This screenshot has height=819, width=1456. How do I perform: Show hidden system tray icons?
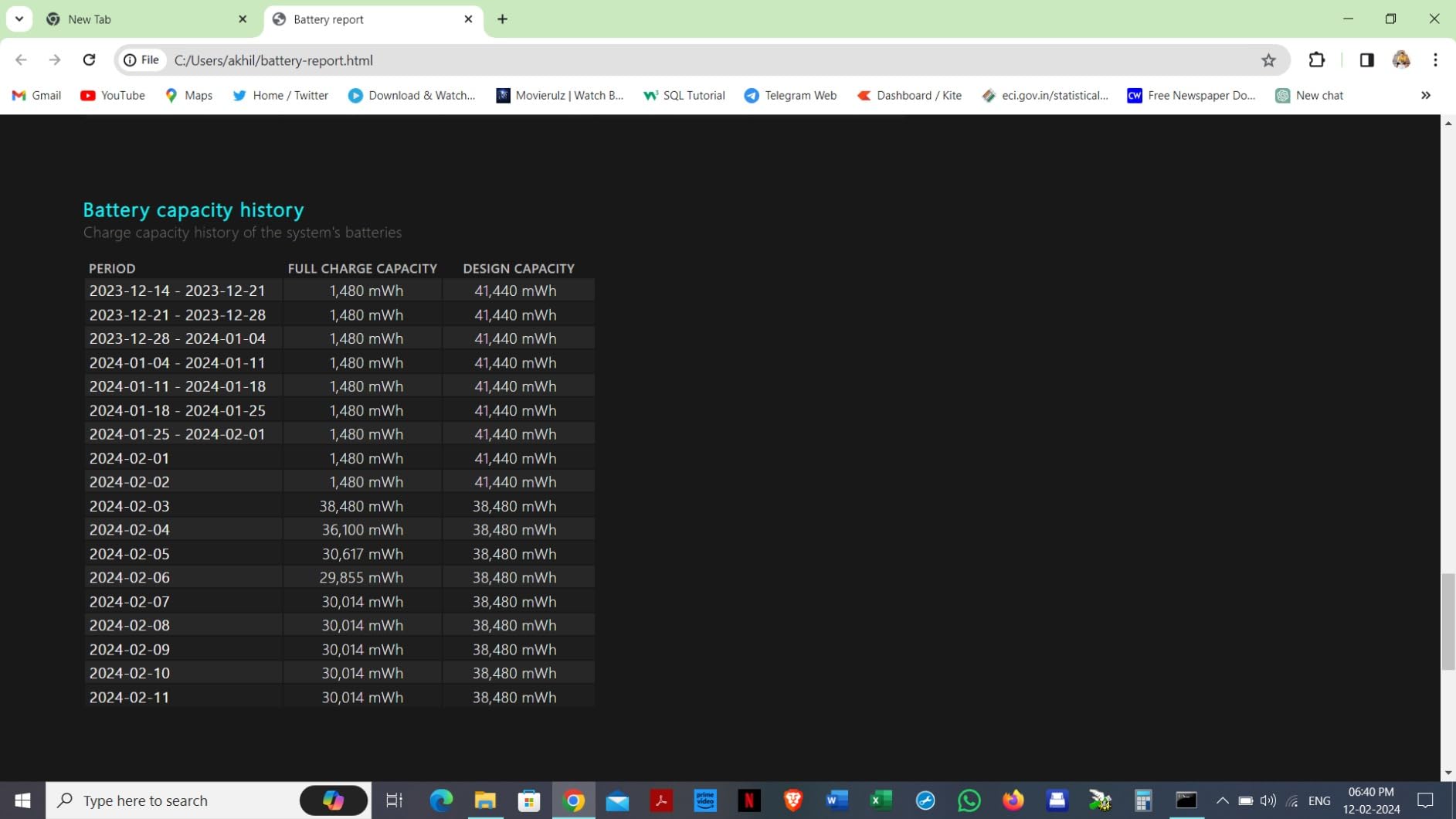[1222, 800]
